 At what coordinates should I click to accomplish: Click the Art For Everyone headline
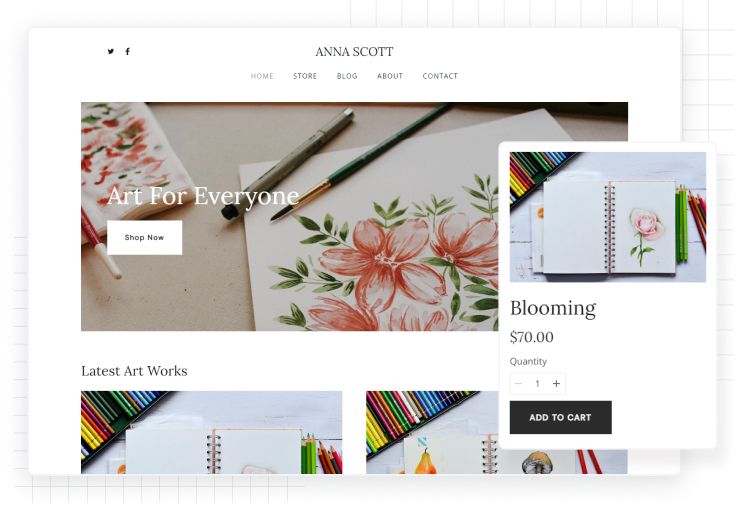203,196
